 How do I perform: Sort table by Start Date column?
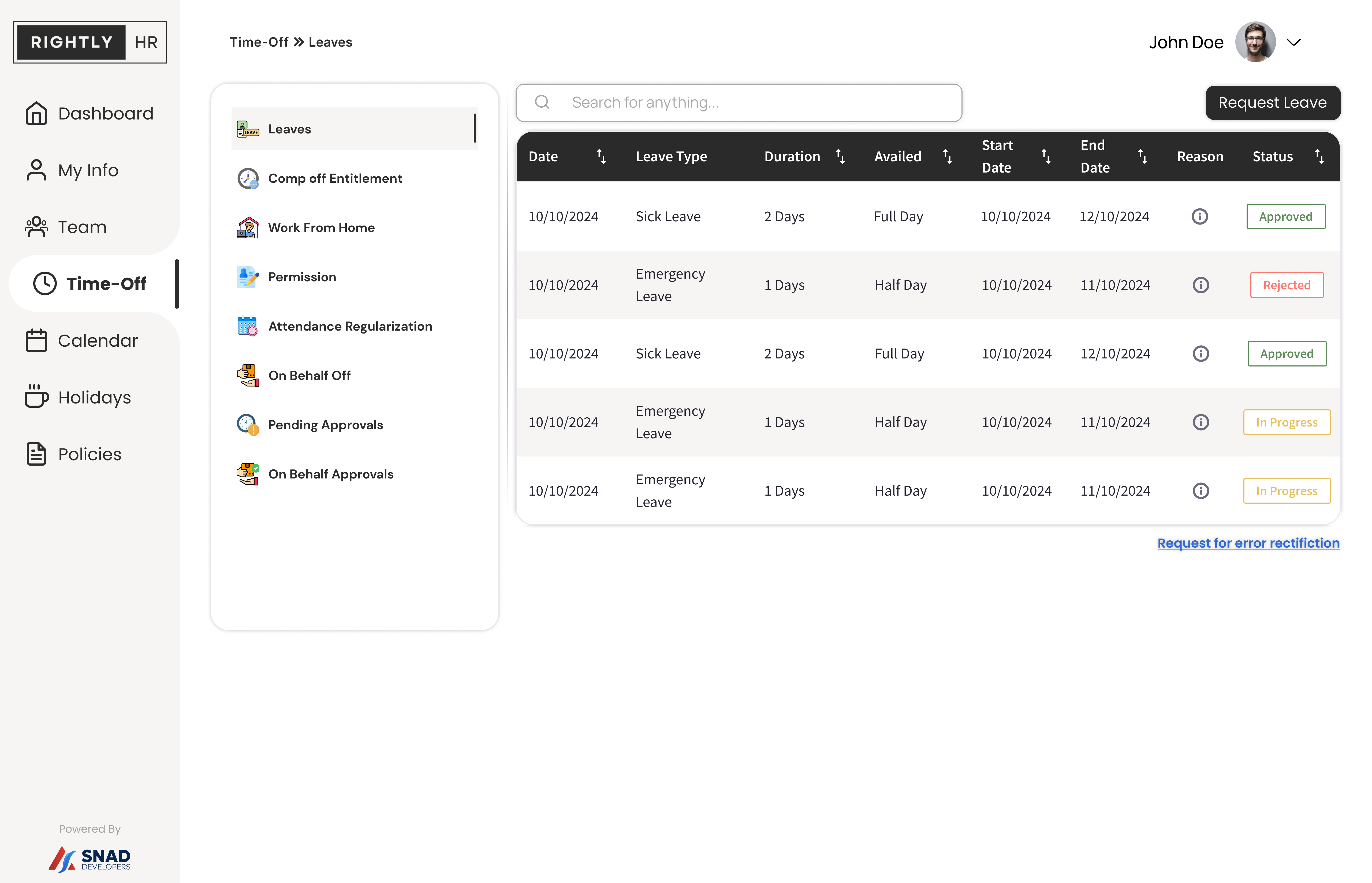click(x=1046, y=156)
